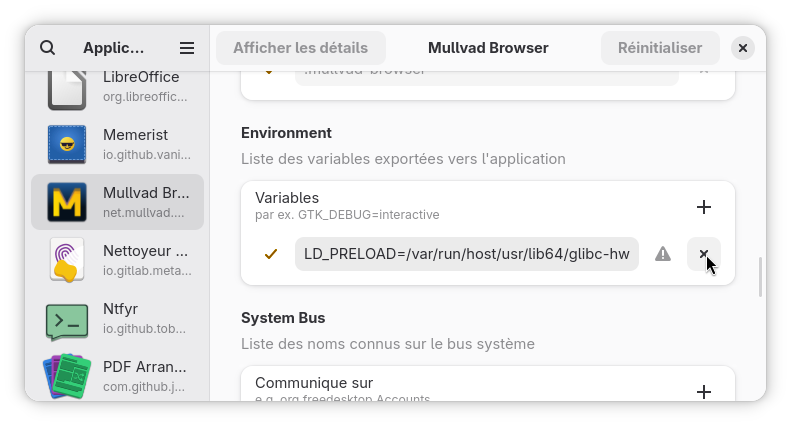Image resolution: width=791 pixels, height=426 pixels.
Task: Add a new environment variable with plus
Action: click(x=704, y=207)
